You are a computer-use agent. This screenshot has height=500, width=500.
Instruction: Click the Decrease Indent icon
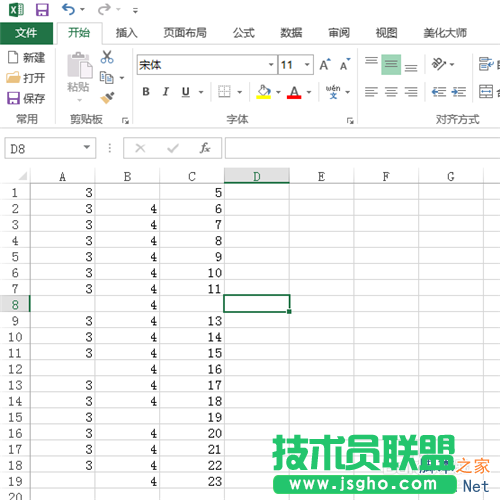point(439,92)
